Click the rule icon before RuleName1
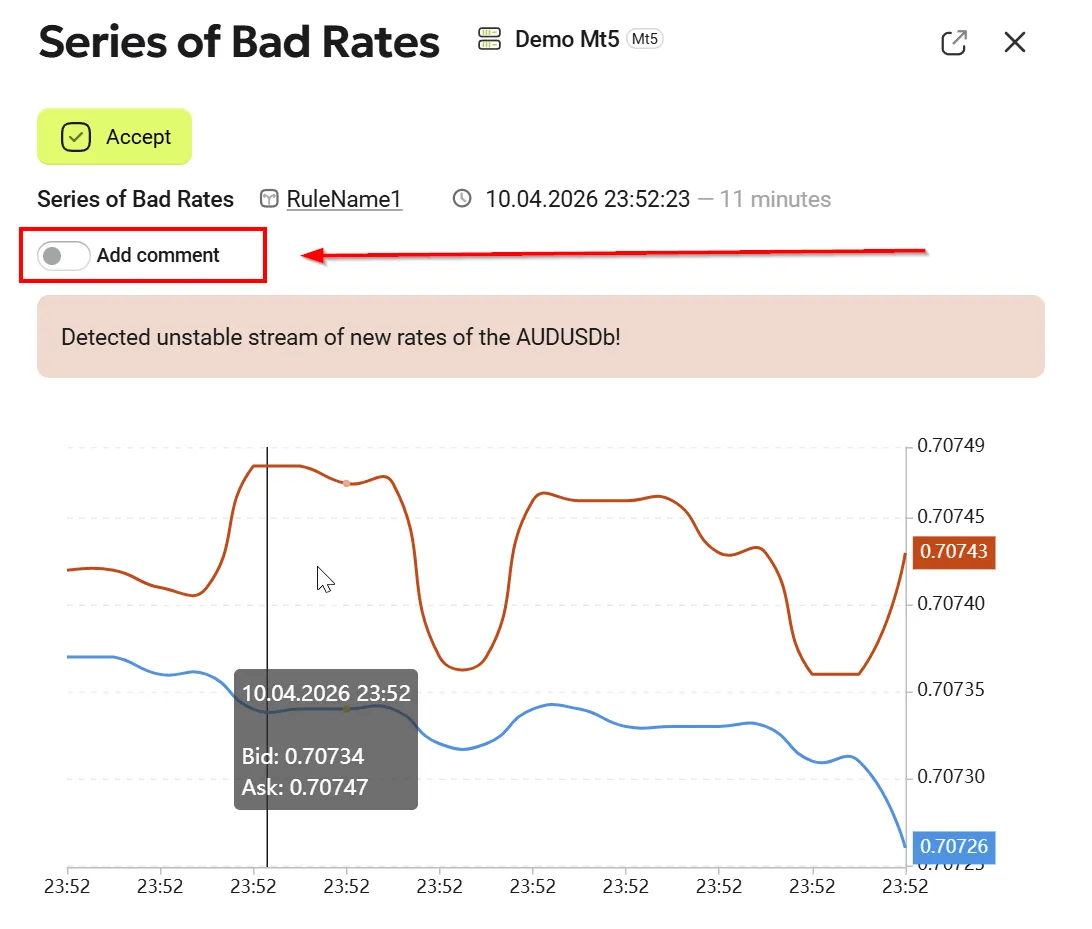This screenshot has height=929, width=1092. tap(268, 199)
